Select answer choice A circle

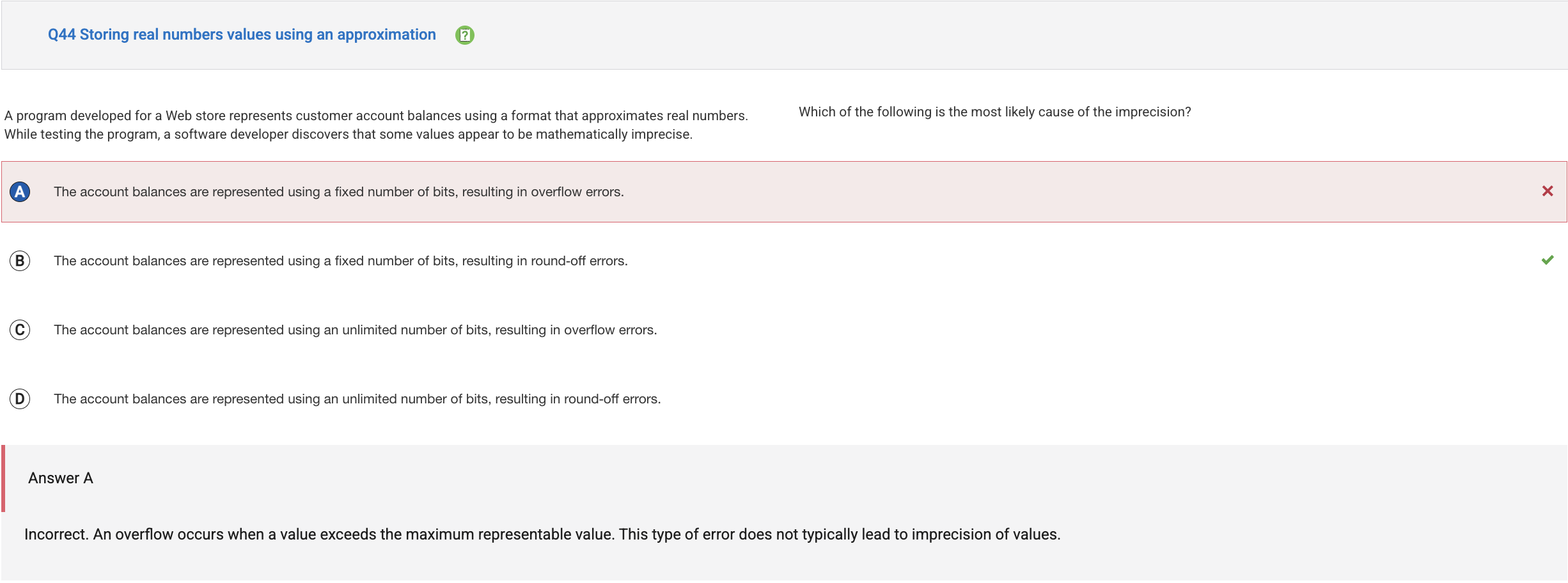(x=20, y=192)
